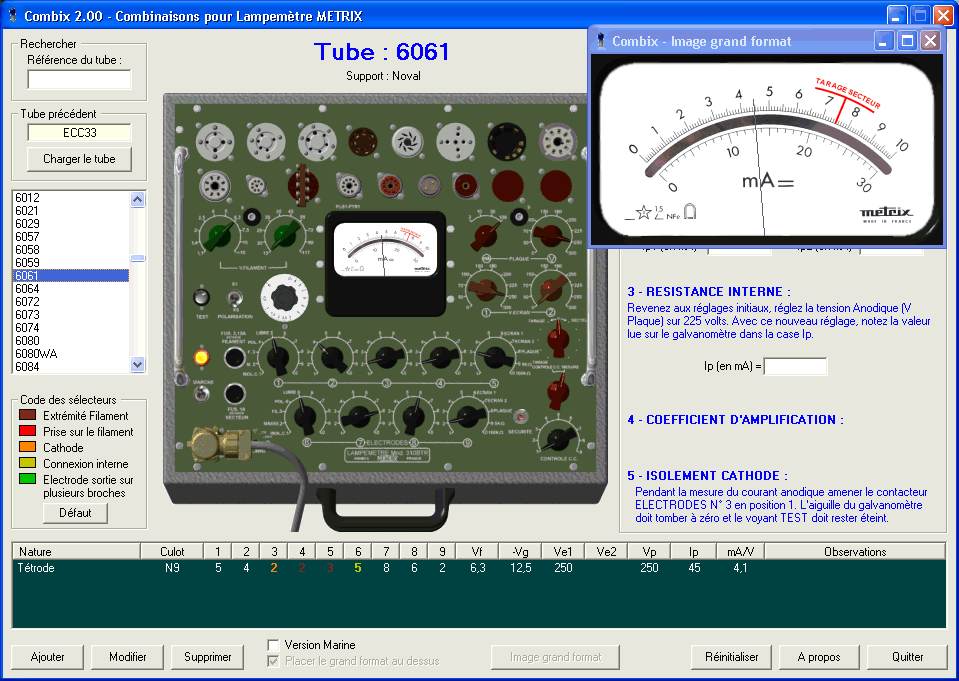Click the Tube précédent field showing ECC33
The height and width of the screenshot is (681, 959).
tap(80, 133)
